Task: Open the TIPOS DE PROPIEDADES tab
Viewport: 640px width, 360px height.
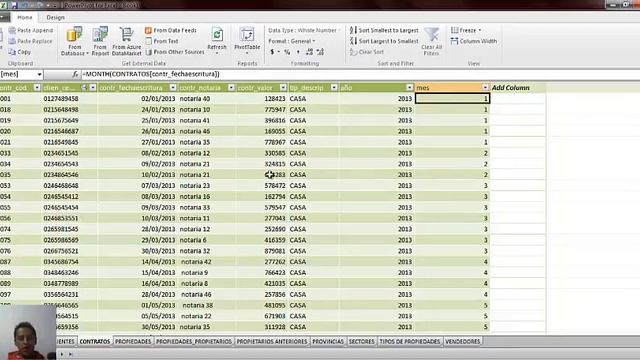Action: click(x=410, y=341)
